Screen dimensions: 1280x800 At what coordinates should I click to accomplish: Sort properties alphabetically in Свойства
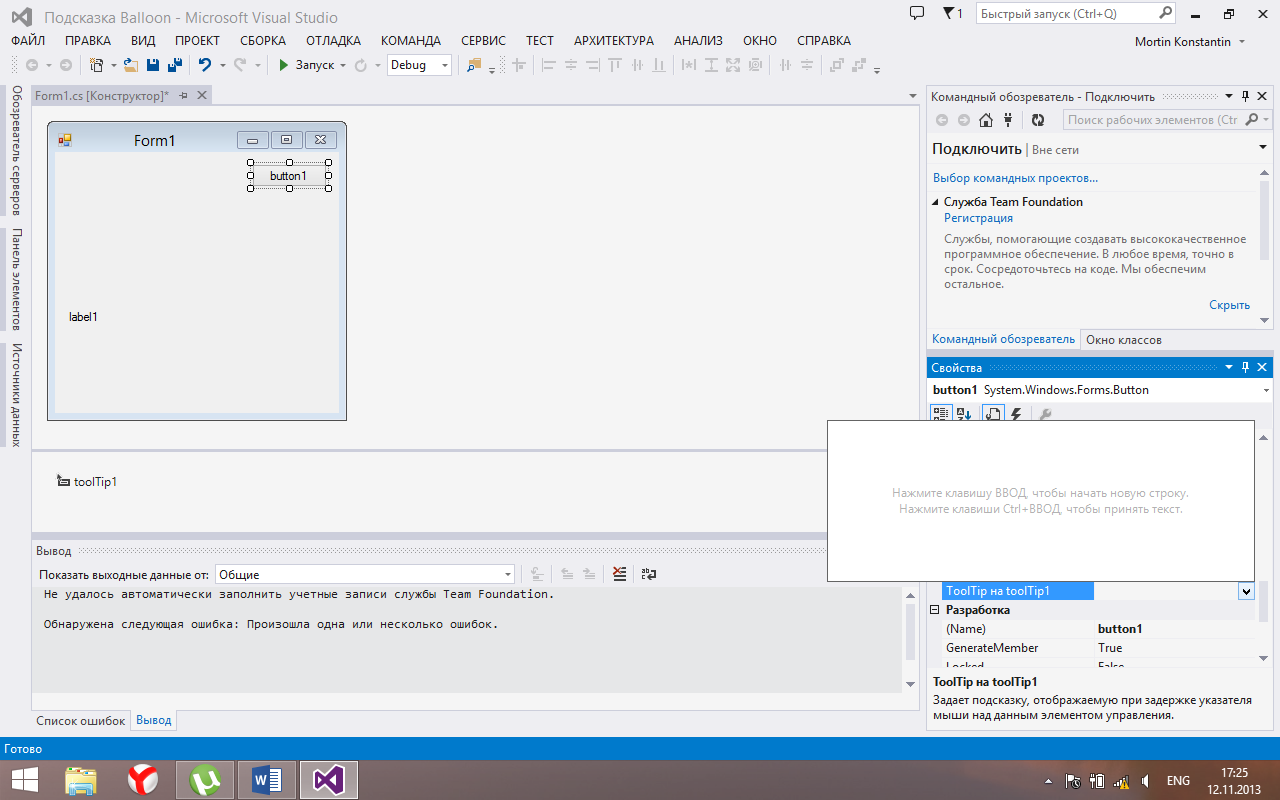(964, 413)
